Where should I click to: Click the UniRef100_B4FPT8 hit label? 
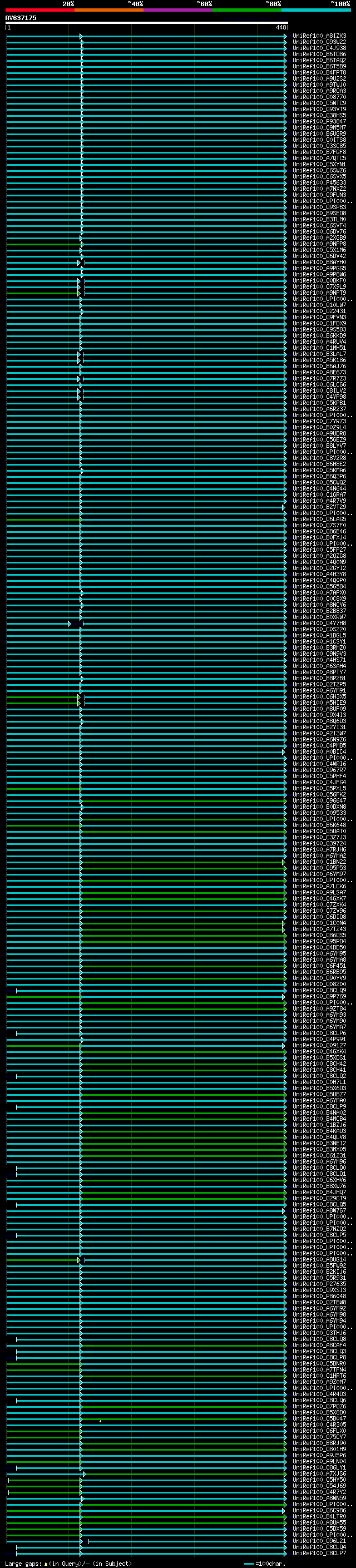pyautogui.click(x=319, y=72)
